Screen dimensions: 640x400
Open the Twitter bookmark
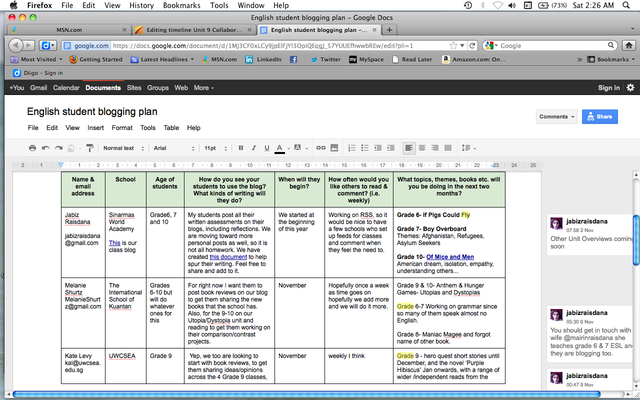pyautogui.click(x=325, y=59)
